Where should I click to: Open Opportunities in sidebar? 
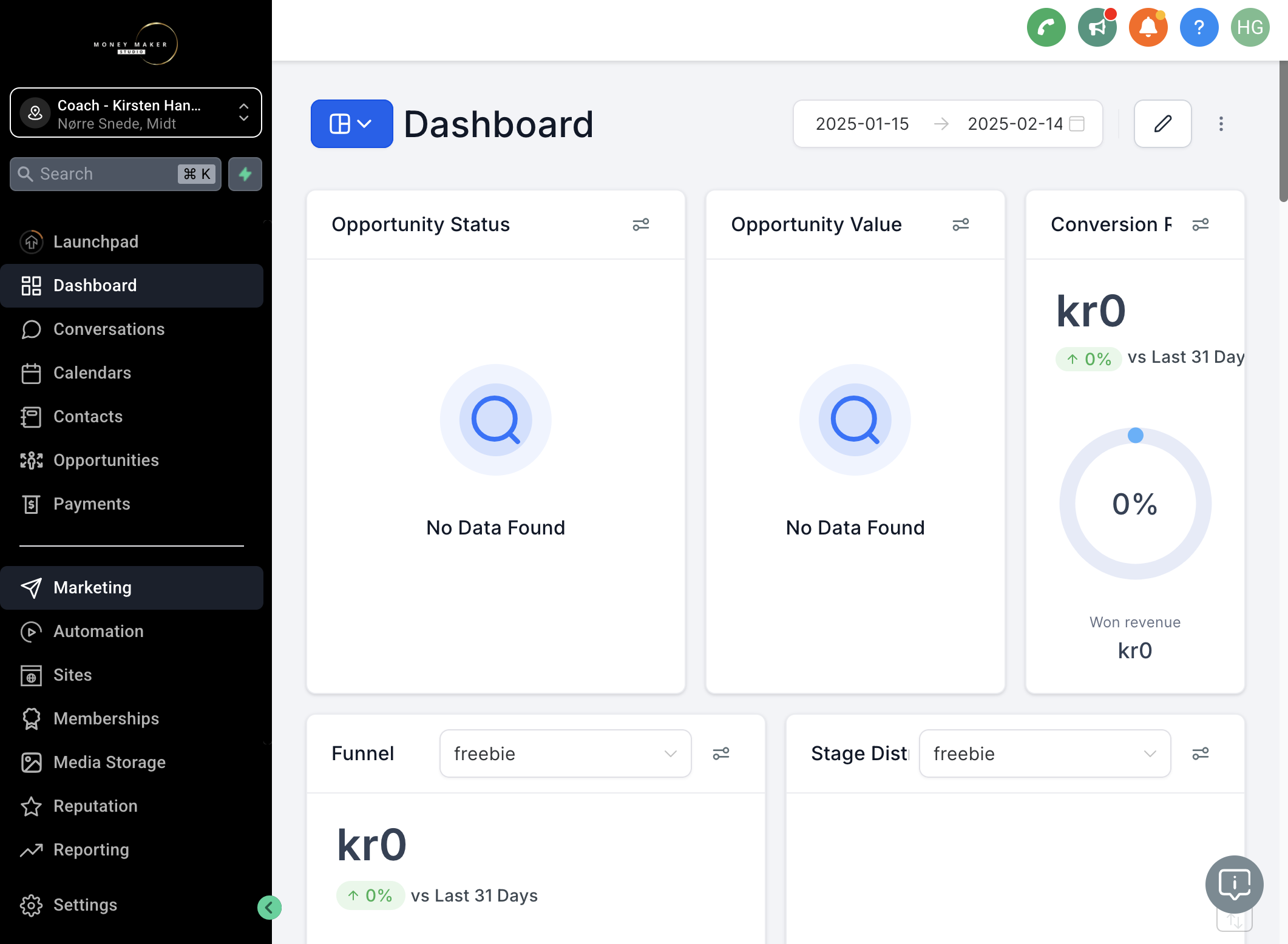pyautogui.click(x=132, y=460)
